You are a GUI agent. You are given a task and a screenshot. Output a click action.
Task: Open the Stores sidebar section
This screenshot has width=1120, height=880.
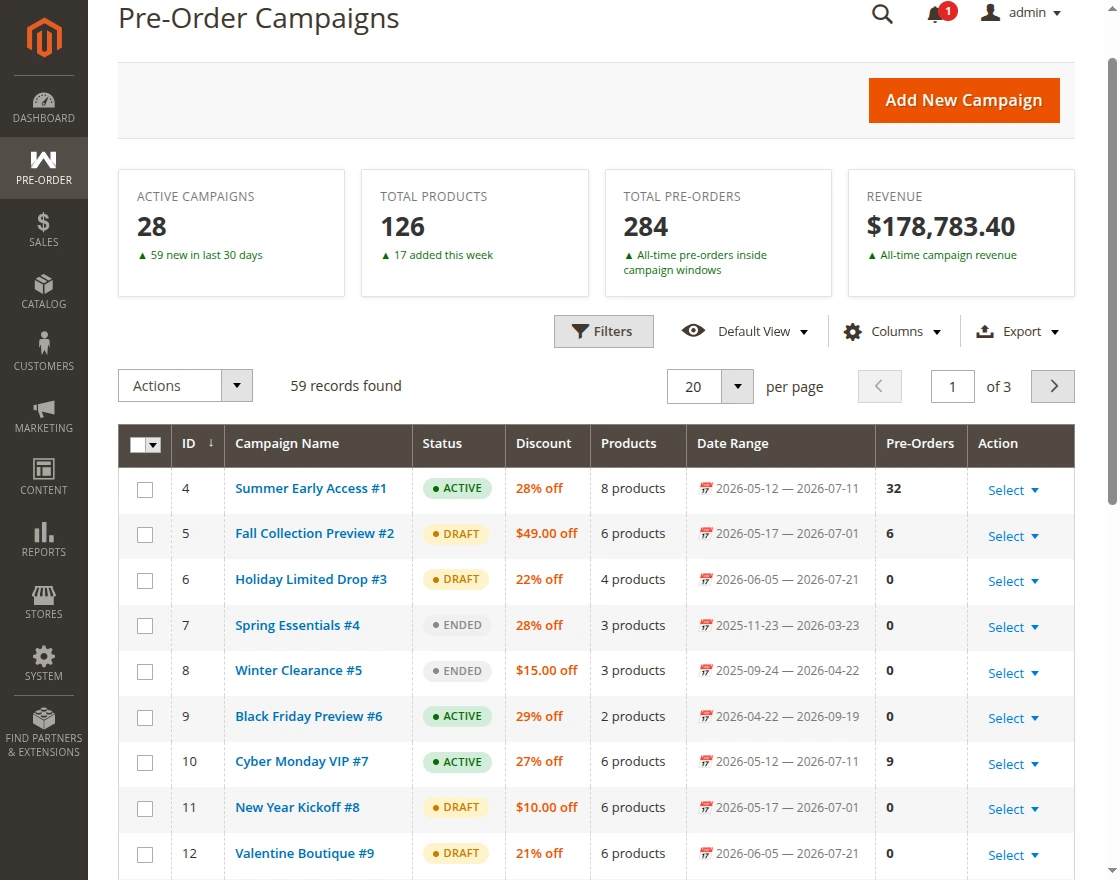pos(44,602)
